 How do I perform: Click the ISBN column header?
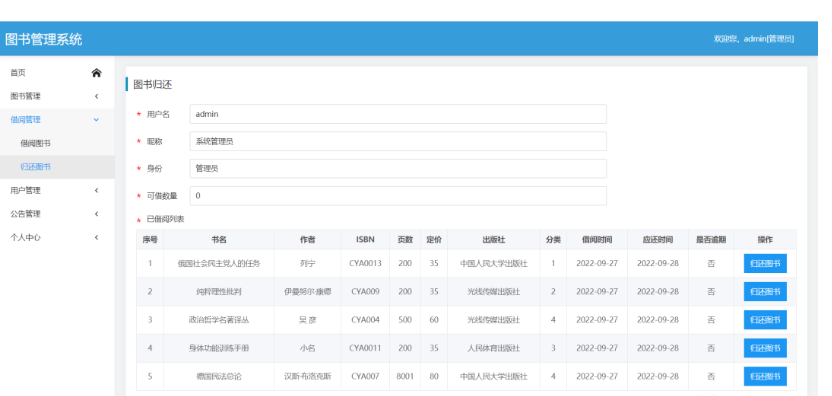(x=365, y=240)
